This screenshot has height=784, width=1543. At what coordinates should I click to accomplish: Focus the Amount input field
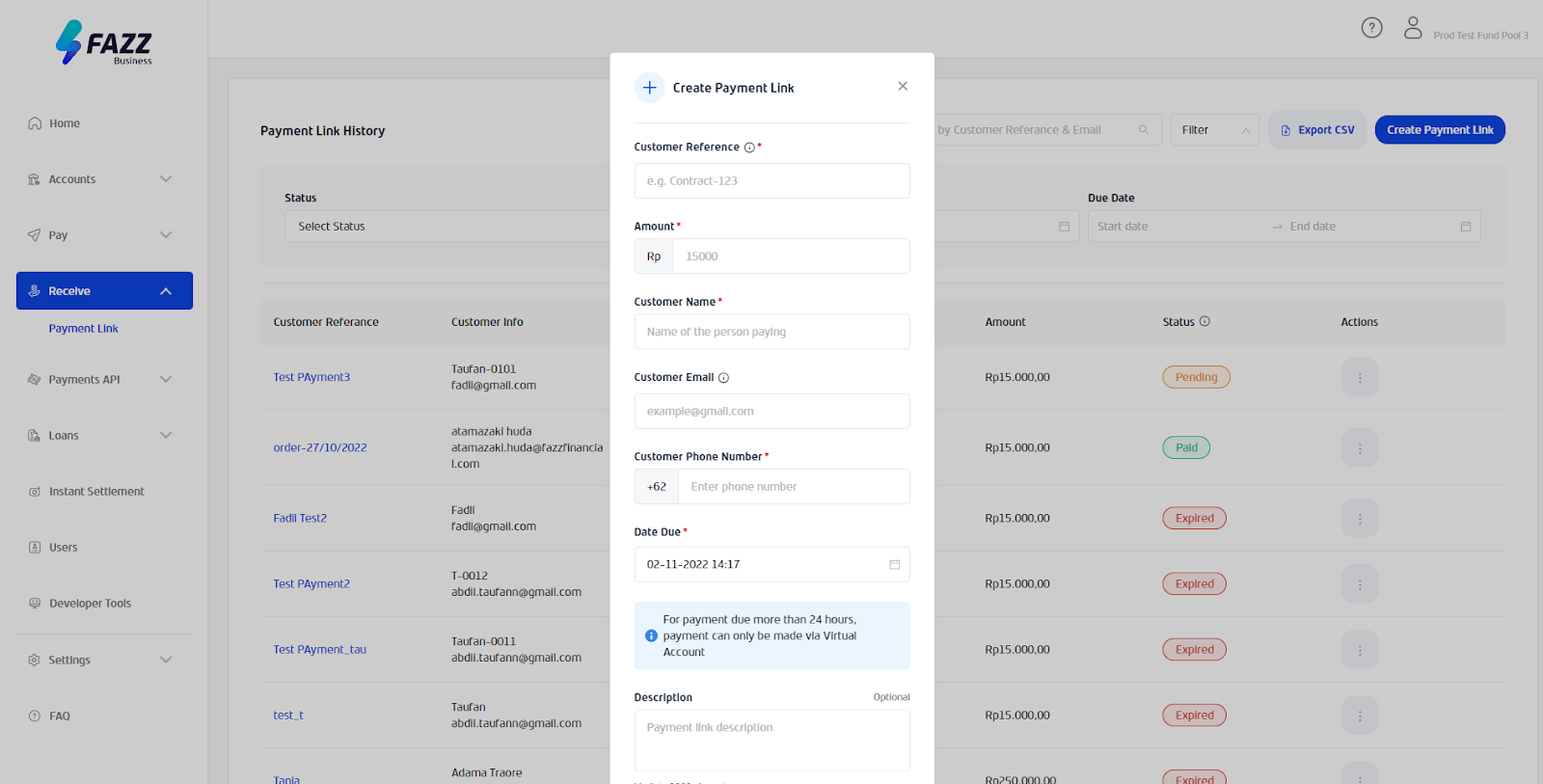(791, 257)
